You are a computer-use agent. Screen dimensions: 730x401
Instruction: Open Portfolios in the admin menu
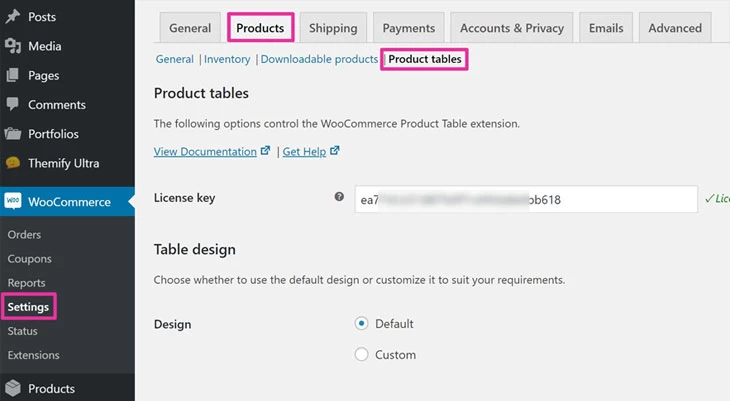(53, 134)
